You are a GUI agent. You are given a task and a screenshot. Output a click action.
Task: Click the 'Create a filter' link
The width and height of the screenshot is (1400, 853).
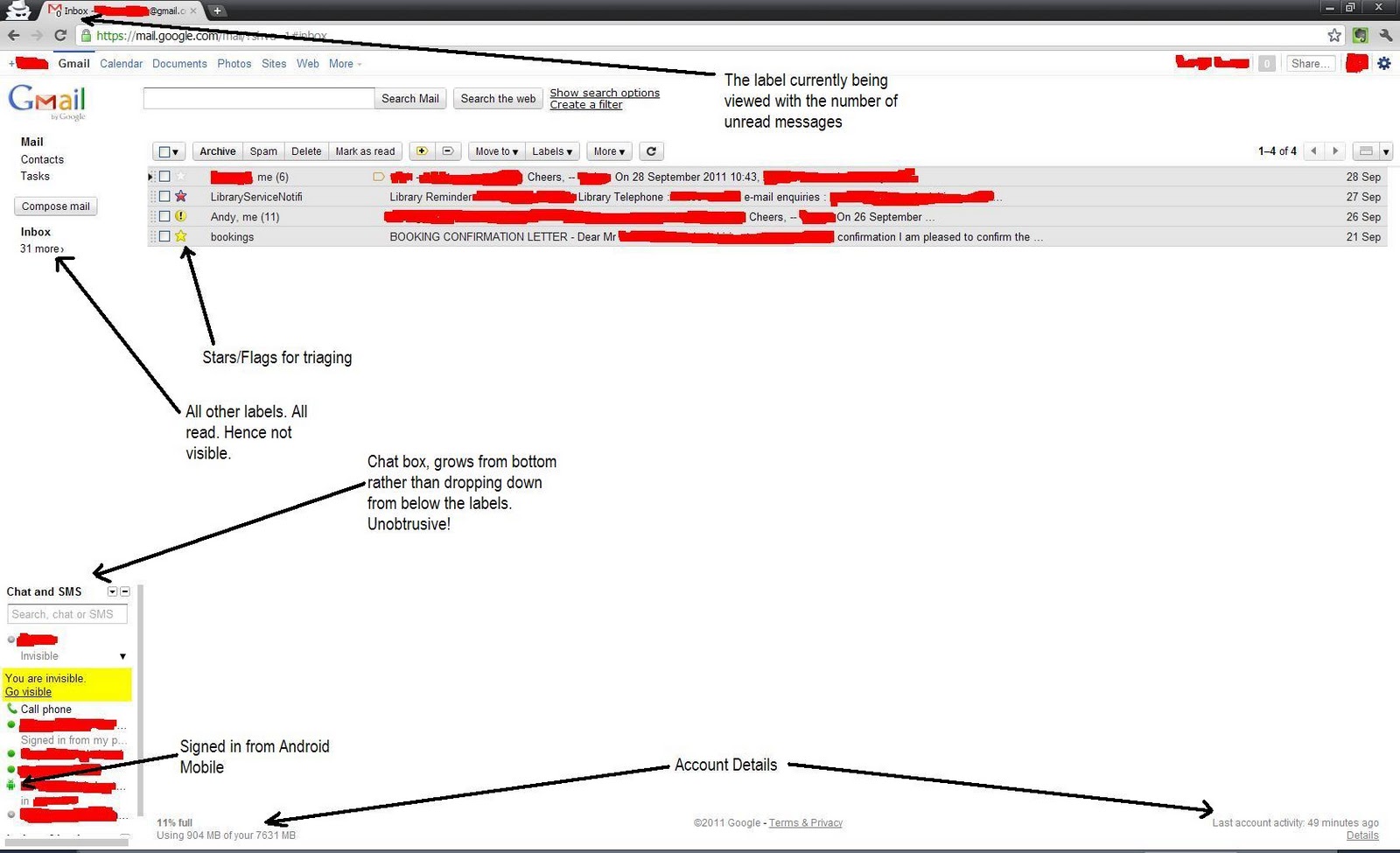[x=586, y=105]
